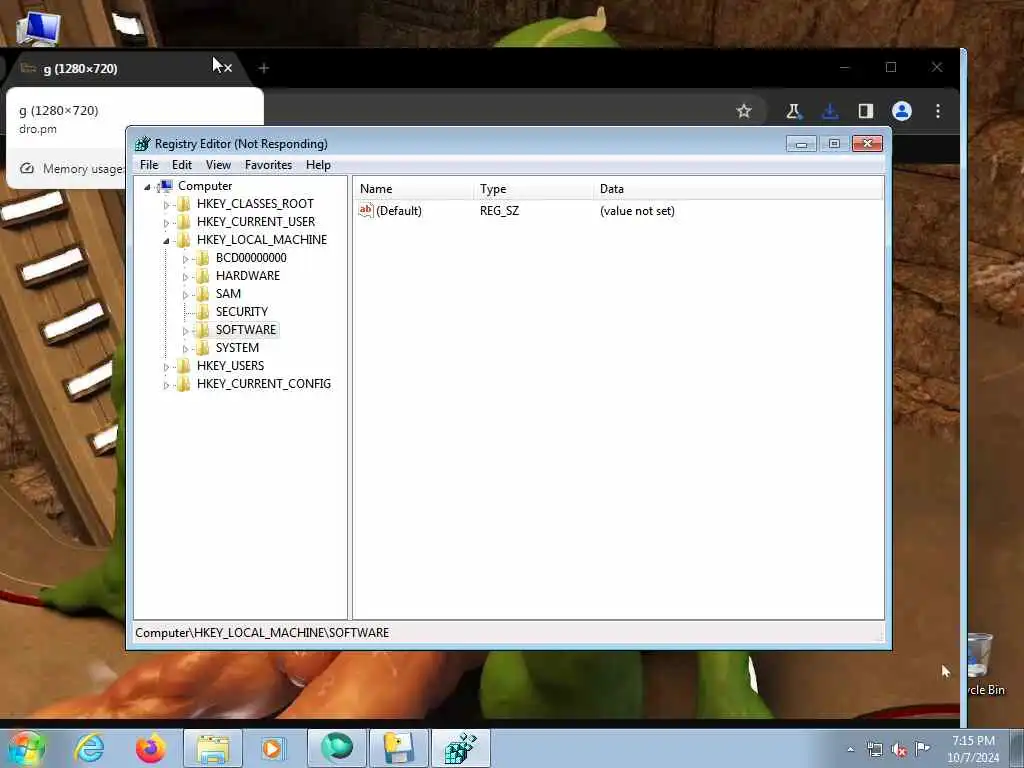Open Windows Media Player from taskbar
The image size is (1024, 768).
click(x=273, y=748)
